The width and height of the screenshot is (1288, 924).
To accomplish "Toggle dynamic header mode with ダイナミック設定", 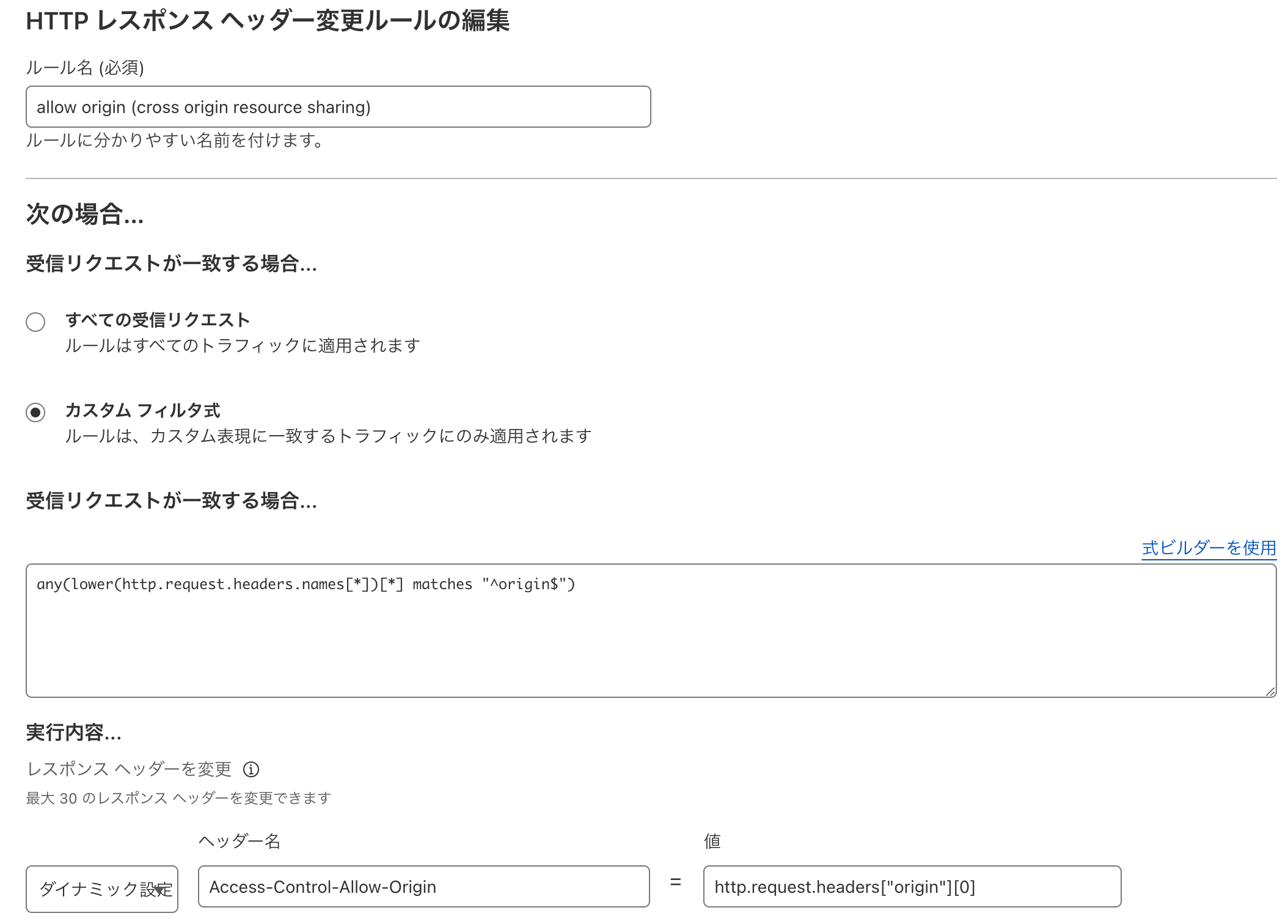I will point(101,888).
